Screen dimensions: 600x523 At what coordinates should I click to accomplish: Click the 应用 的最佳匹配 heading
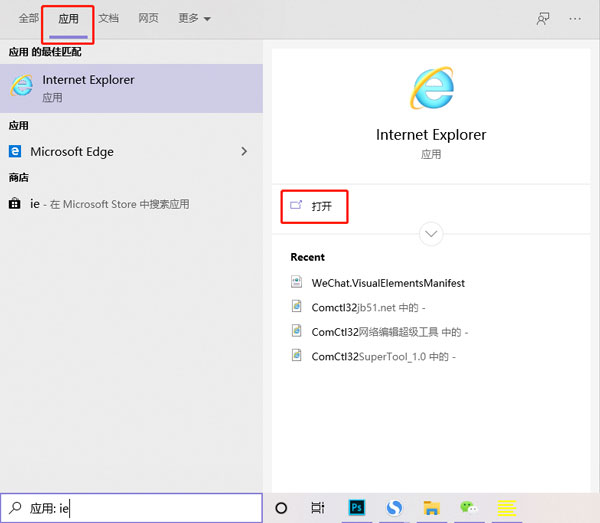pos(45,52)
